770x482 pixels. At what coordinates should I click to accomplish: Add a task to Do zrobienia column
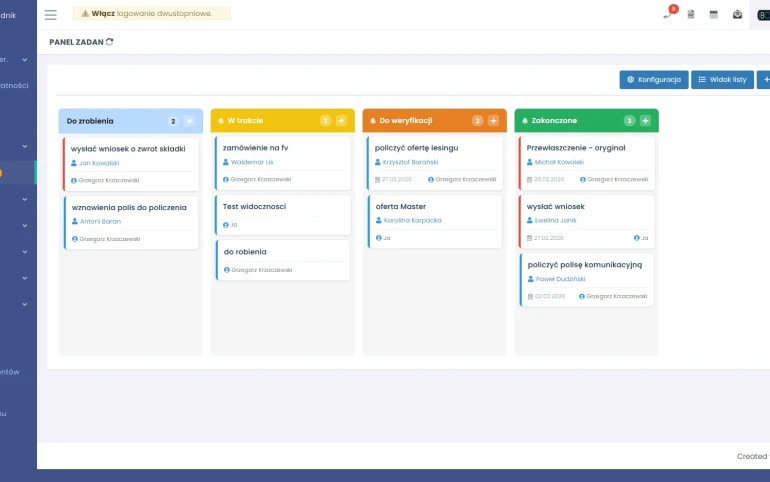click(189, 121)
